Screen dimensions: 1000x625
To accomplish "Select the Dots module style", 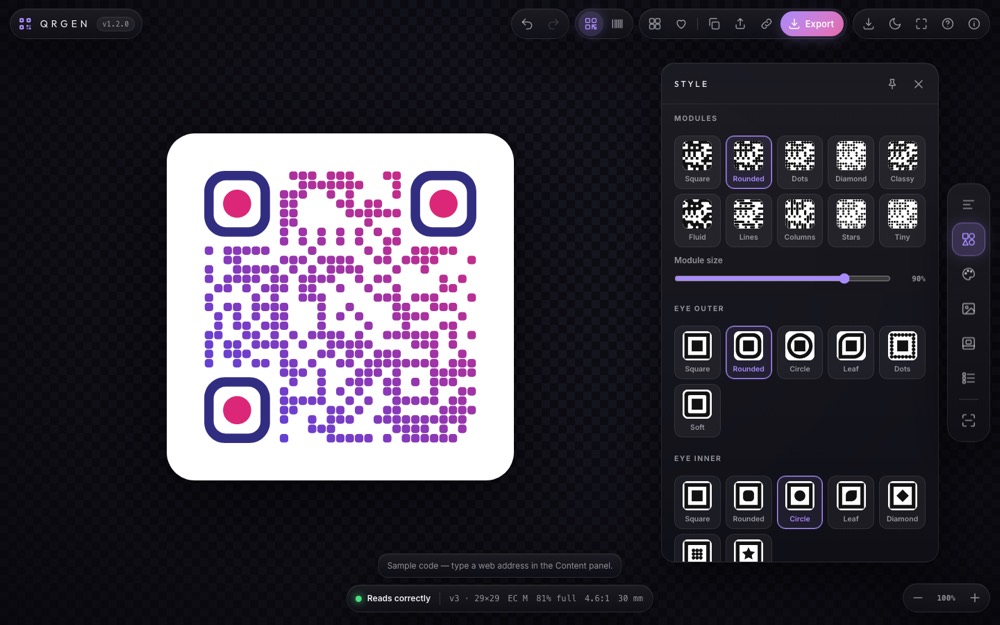I will pos(800,162).
